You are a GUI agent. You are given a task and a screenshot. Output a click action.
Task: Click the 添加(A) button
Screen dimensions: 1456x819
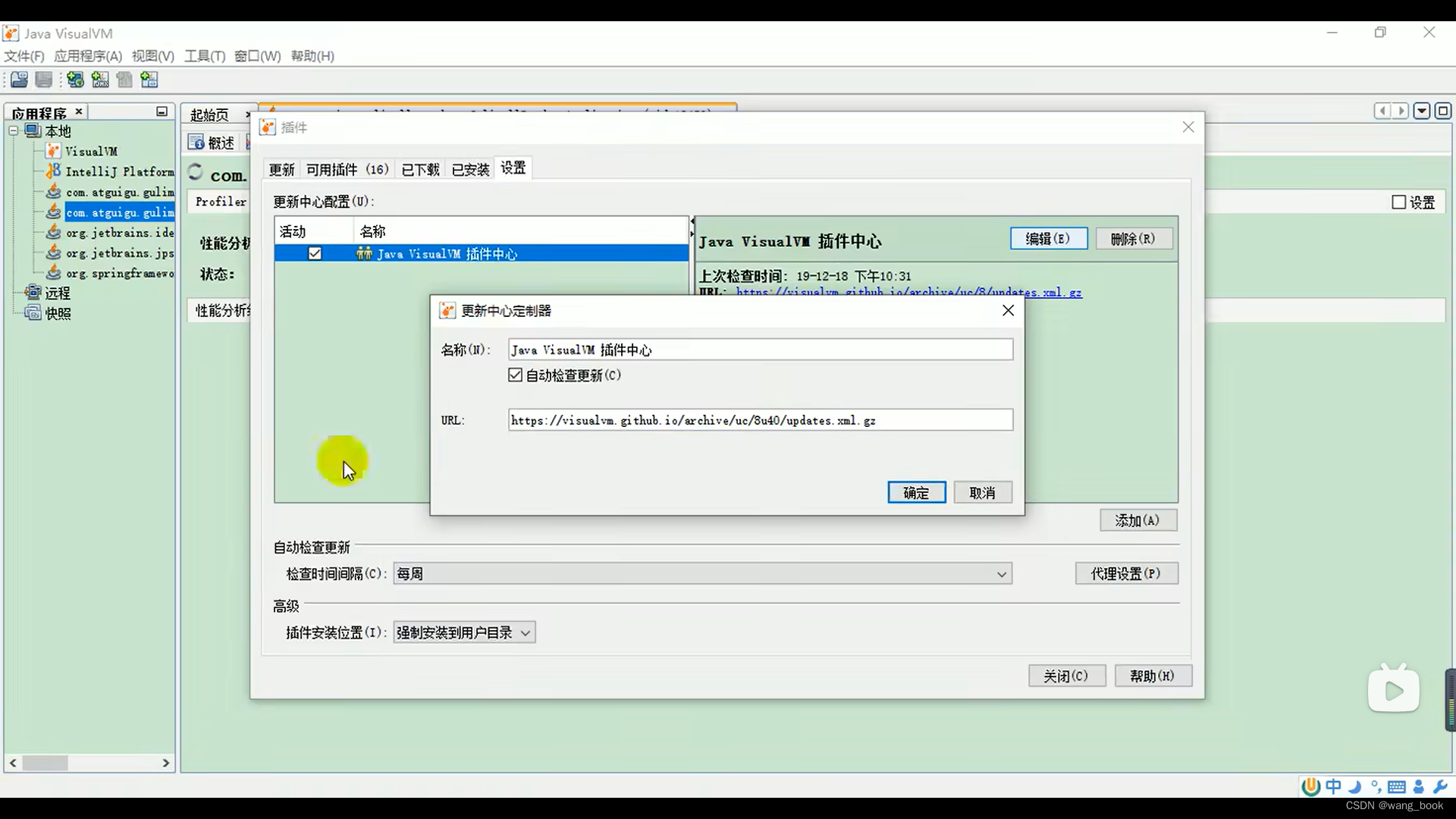(1138, 520)
